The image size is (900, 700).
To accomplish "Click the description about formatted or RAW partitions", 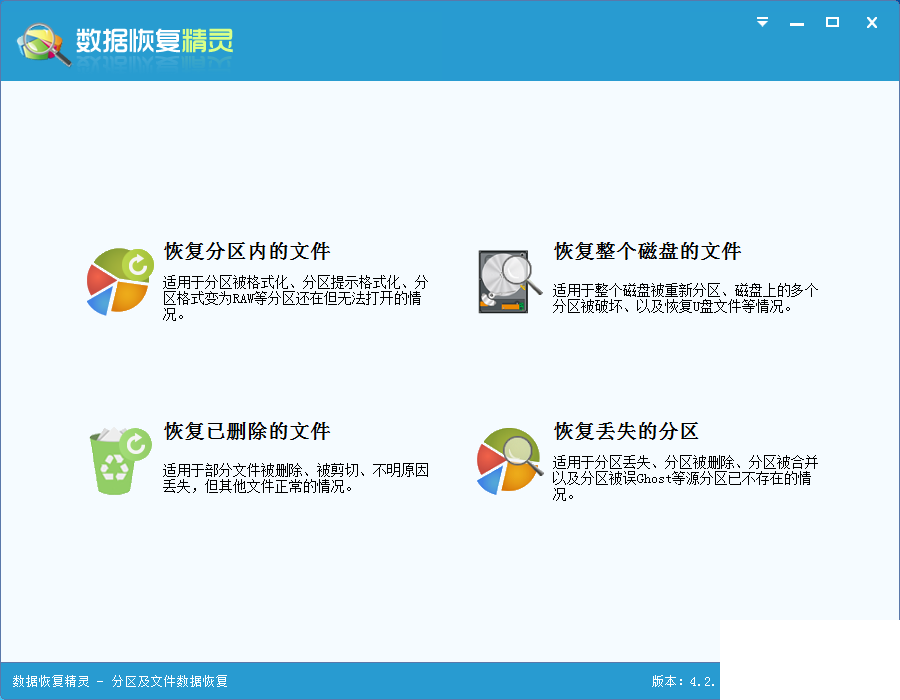I will 295,298.
